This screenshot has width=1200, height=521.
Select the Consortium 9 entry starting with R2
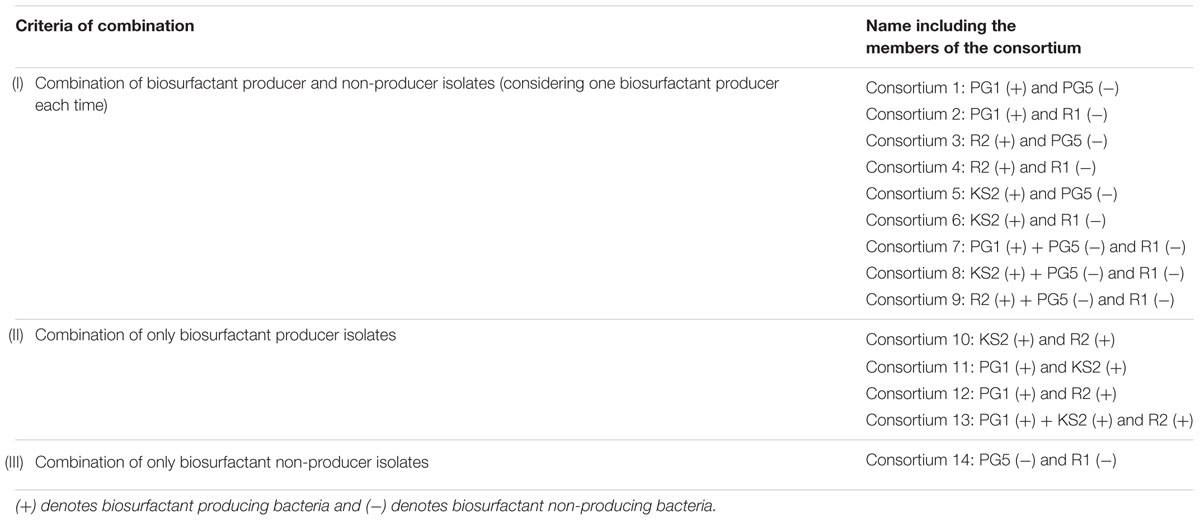point(1020,302)
